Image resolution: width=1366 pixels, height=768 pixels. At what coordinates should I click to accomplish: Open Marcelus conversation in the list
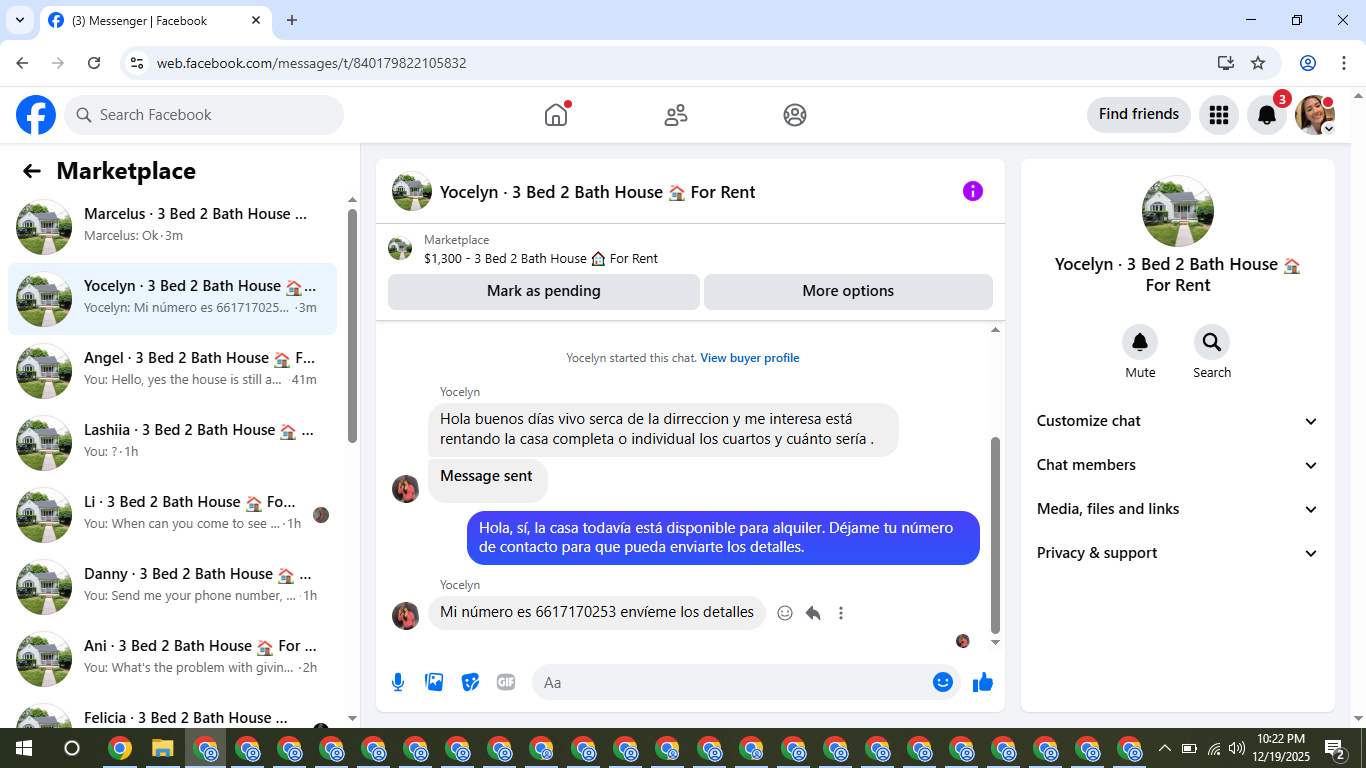[x=172, y=226]
